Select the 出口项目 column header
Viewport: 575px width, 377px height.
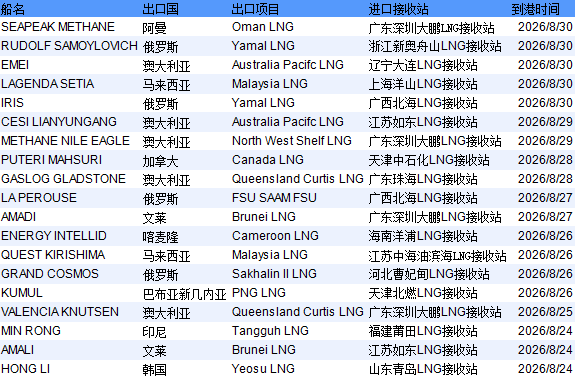click(255, 9)
